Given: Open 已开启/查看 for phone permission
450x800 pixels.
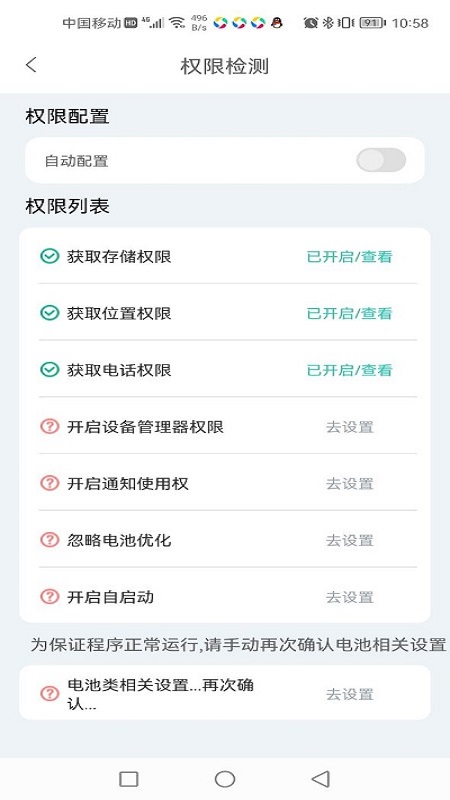Looking at the screenshot, I should (x=349, y=370).
